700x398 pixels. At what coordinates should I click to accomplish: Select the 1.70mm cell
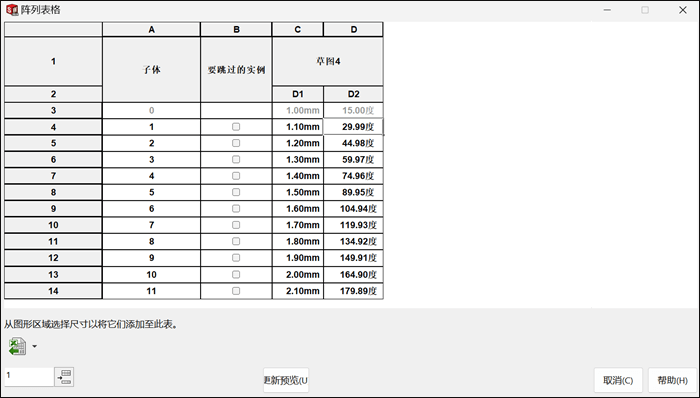[298, 225]
